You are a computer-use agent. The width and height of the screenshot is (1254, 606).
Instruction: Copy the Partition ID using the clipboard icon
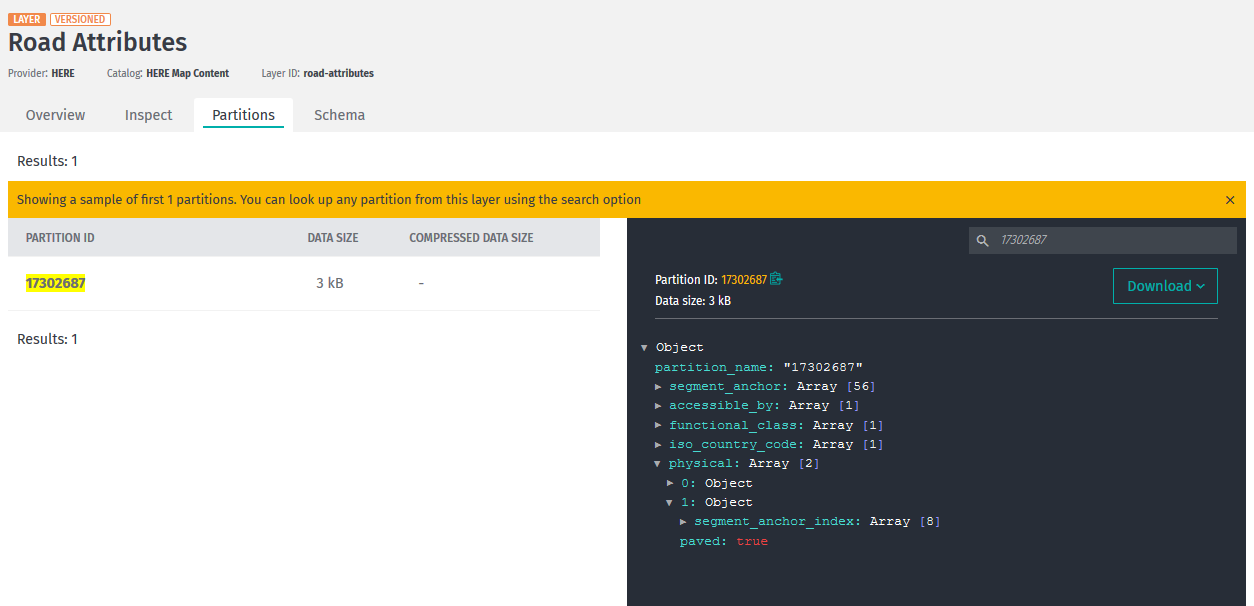775,279
